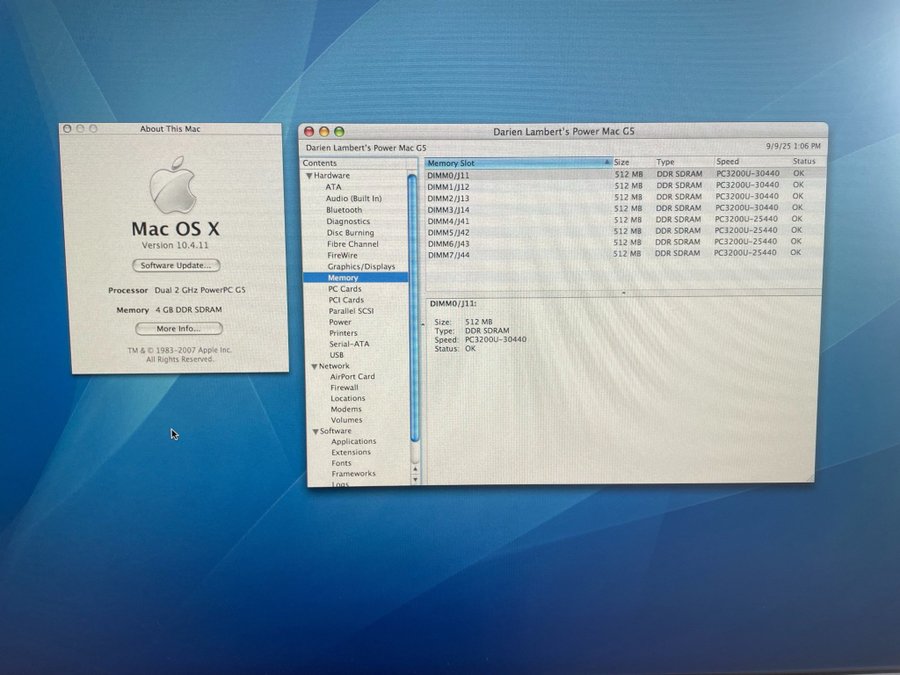
Task: Close the System Profiler window
Action: [x=309, y=131]
